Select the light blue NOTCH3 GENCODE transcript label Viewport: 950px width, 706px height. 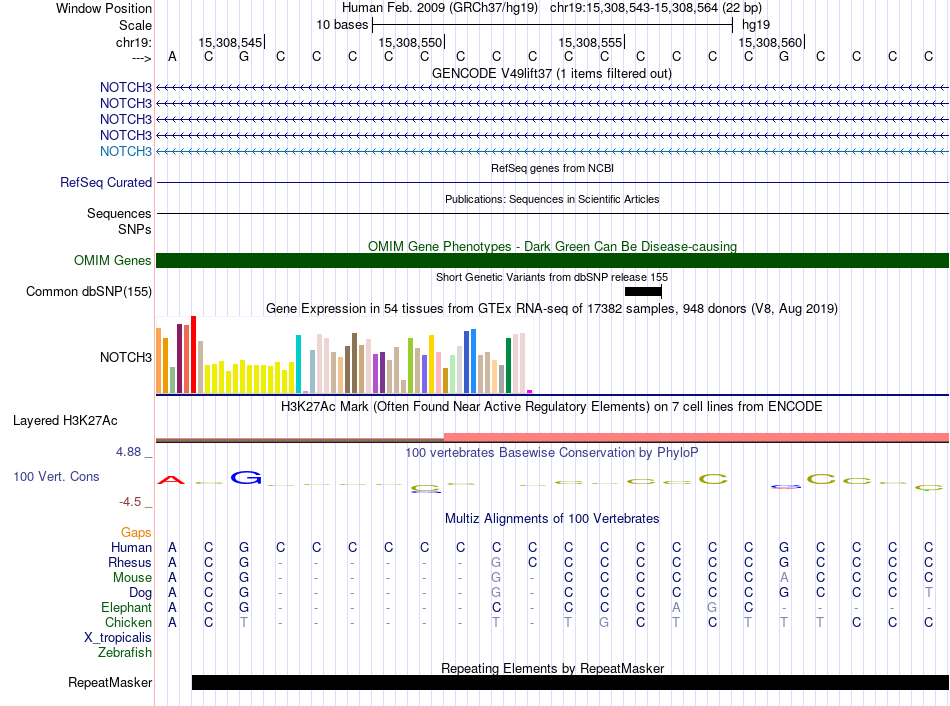(125, 151)
